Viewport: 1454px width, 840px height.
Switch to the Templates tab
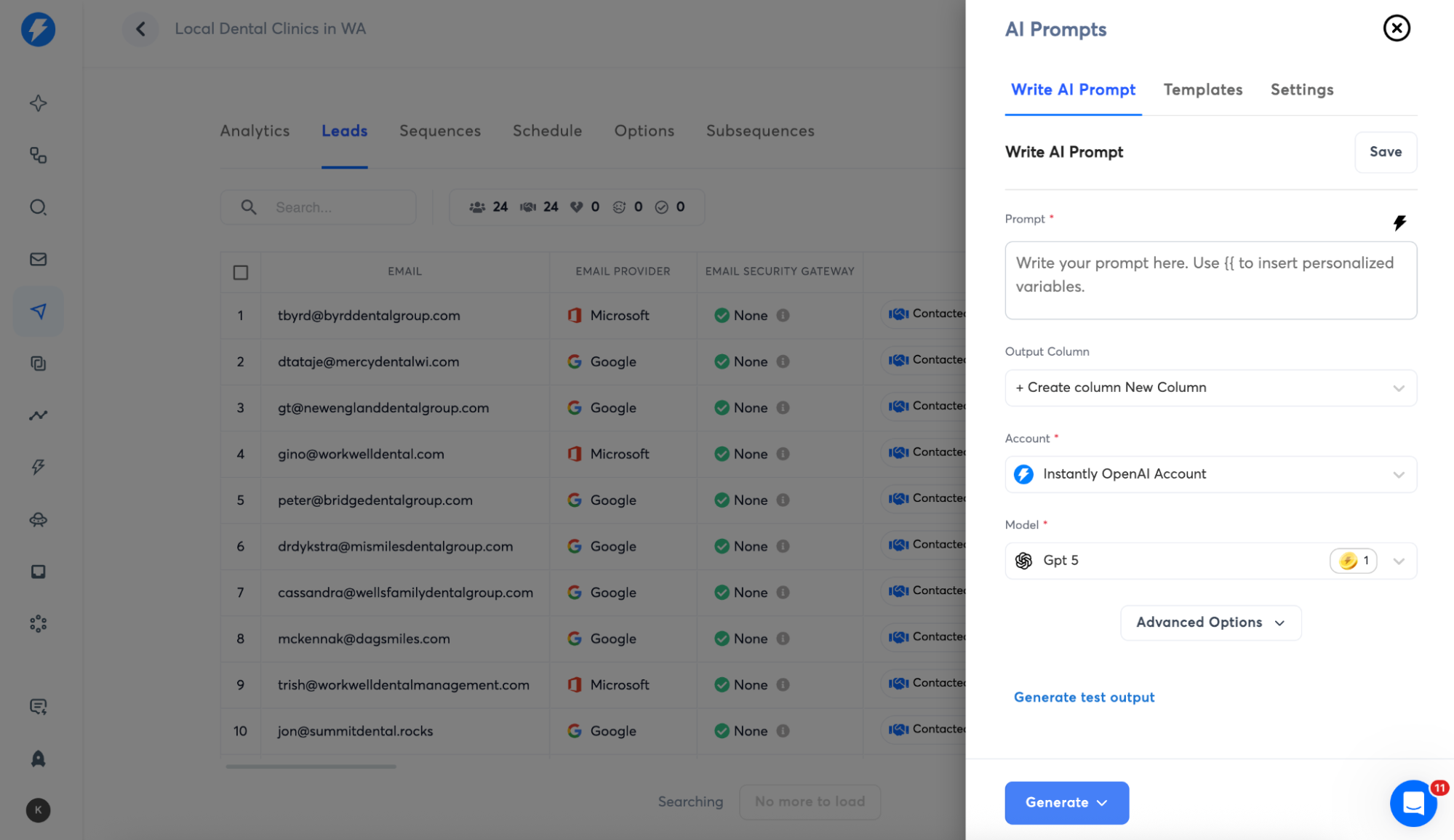click(x=1202, y=89)
